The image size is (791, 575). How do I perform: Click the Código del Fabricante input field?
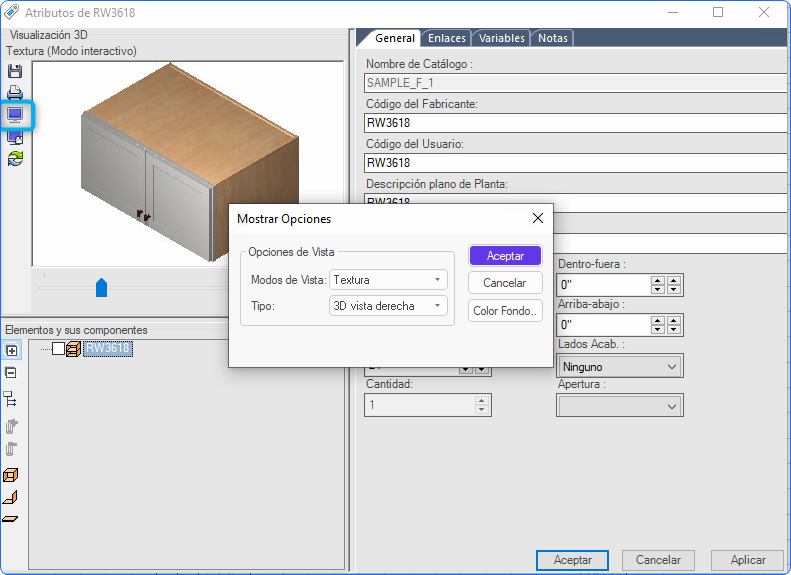click(575, 123)
